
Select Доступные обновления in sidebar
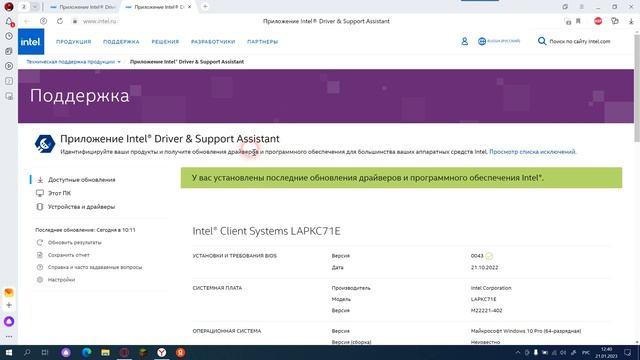pos(82,180)
